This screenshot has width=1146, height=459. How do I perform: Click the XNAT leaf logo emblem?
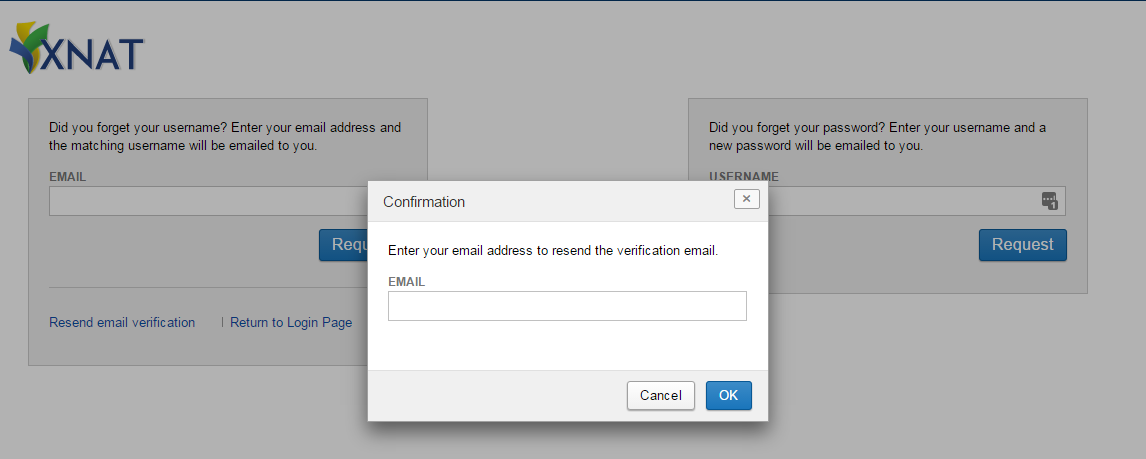pos(27,50)
